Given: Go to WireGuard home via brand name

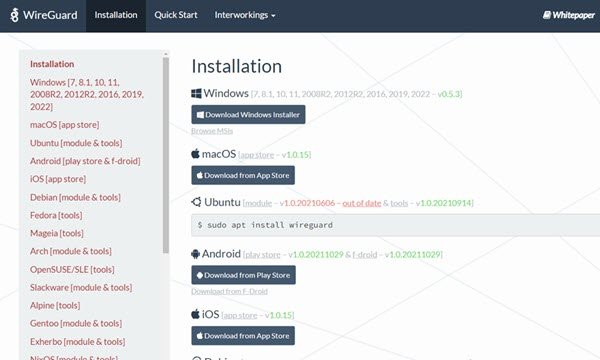Looking at the screenshot, I should coord(50,15).
